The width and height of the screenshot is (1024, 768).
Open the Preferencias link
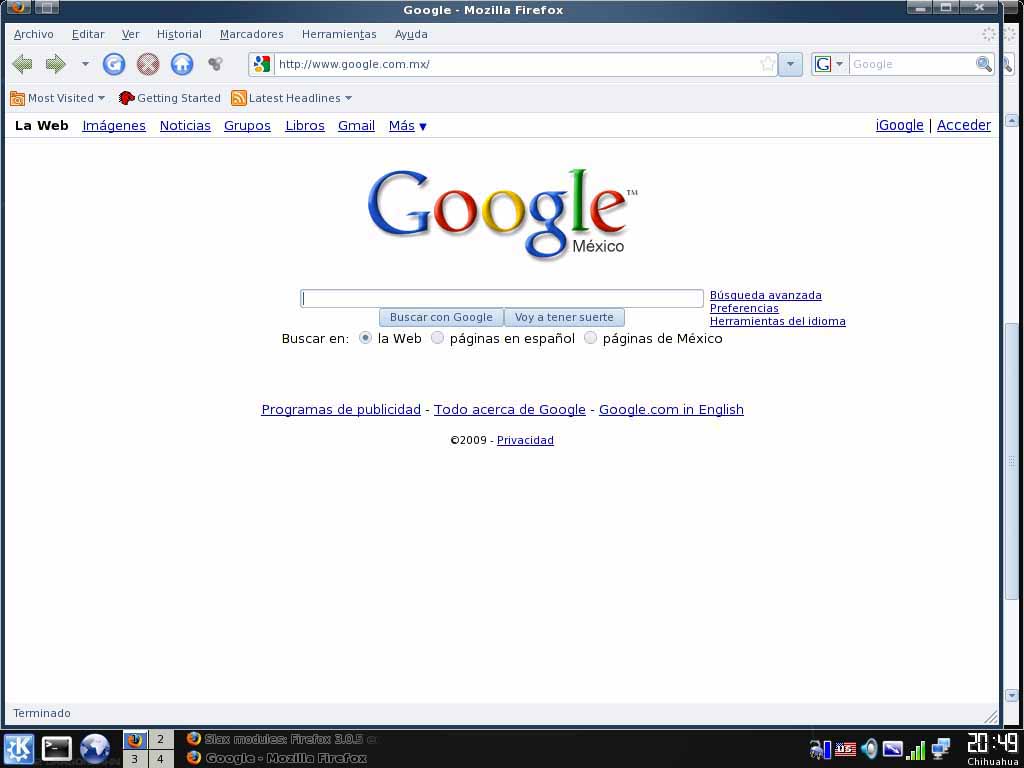744,308
